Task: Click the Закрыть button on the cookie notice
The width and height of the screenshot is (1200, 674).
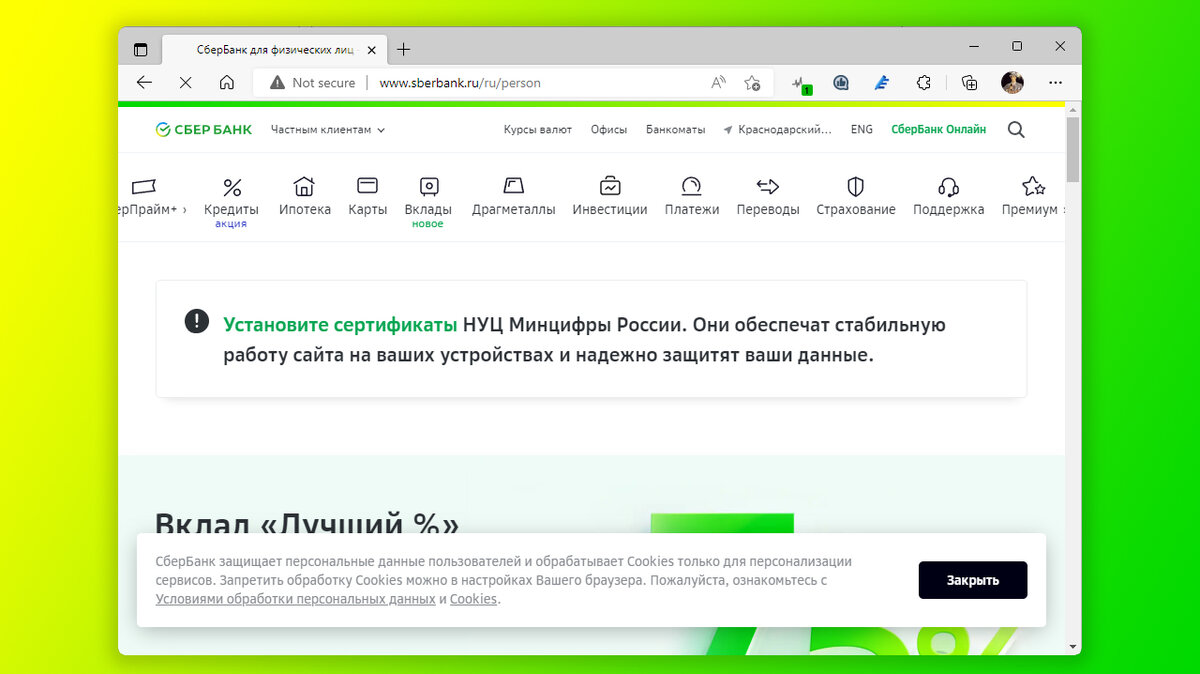Action: point(972,580)
